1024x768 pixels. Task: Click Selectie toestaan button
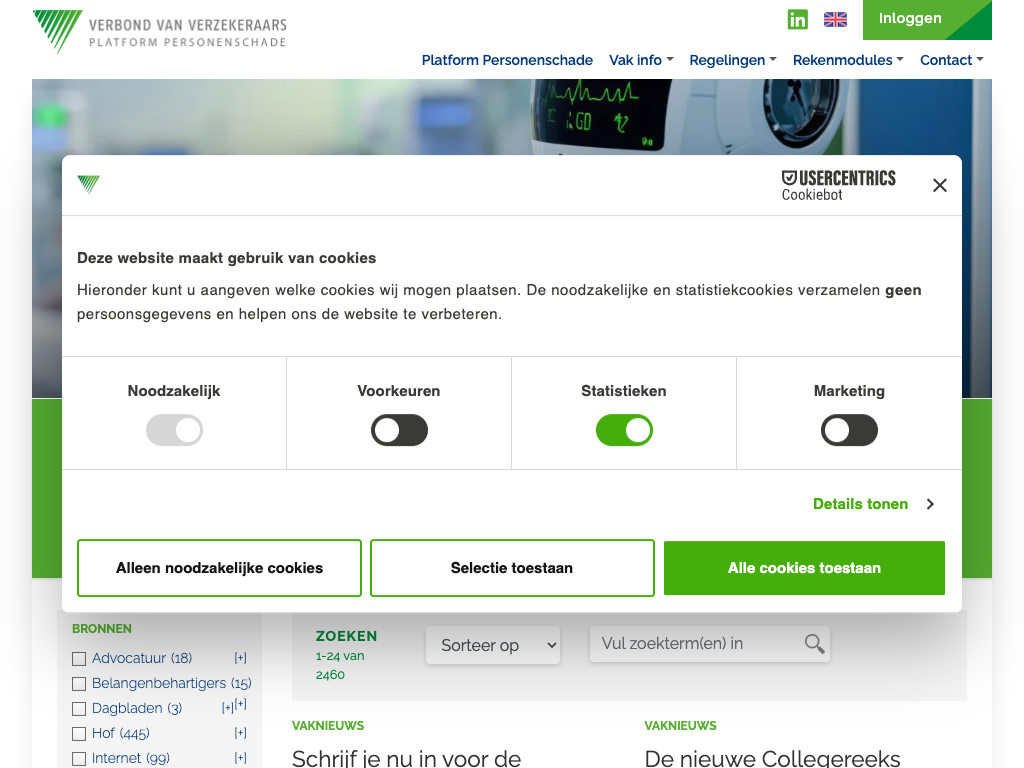coord(512,568)
